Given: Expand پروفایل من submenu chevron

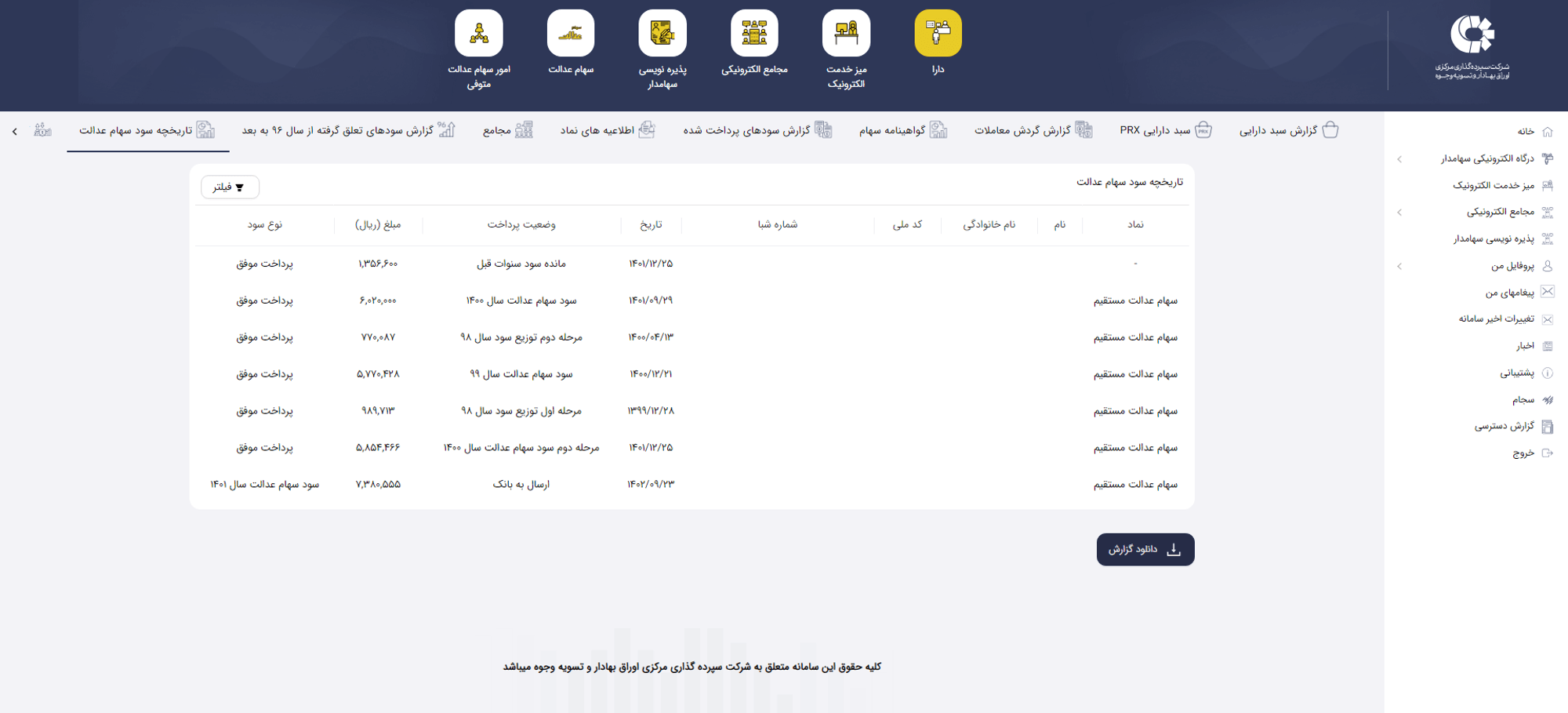Looking at the screenshot, I should point(1399,267).
